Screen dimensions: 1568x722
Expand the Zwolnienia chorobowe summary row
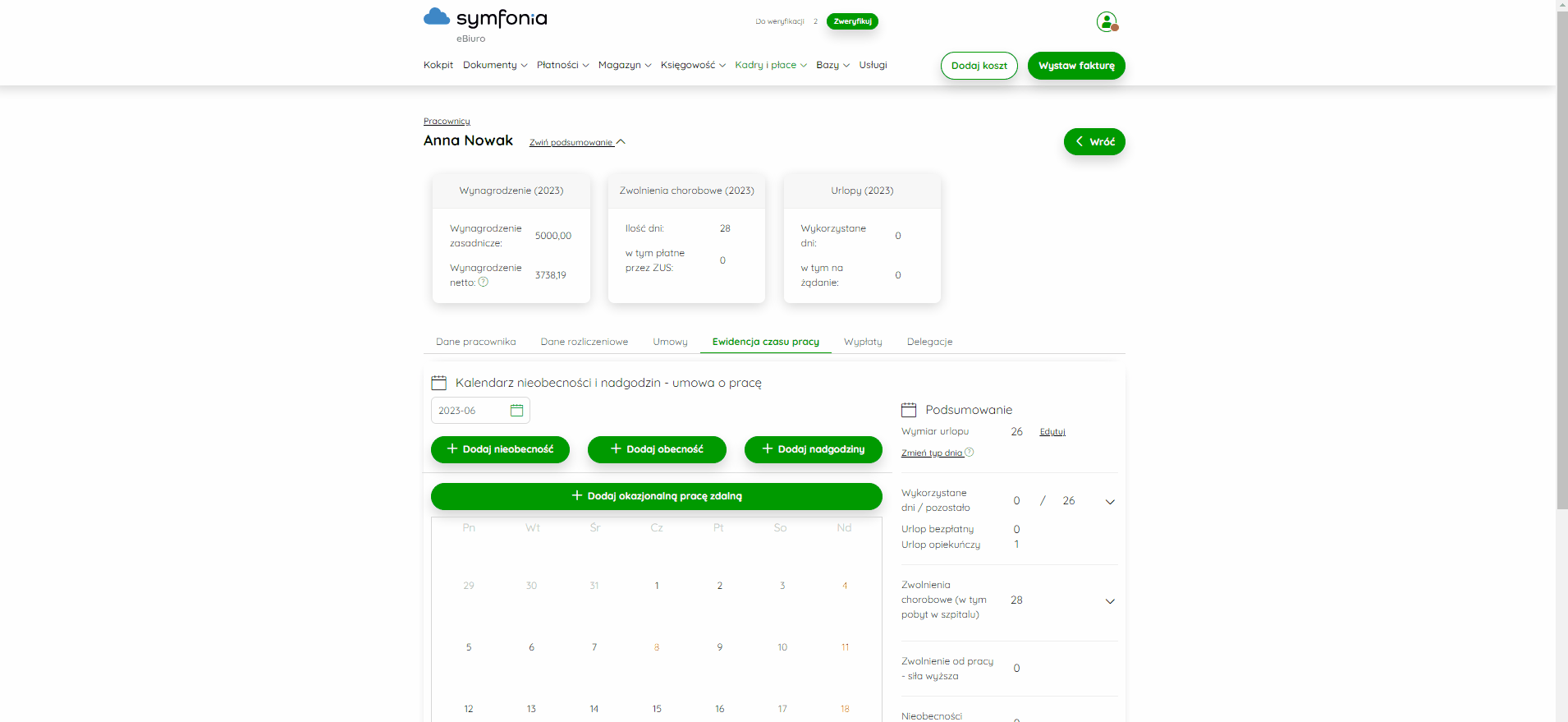tap(1110, 601)
